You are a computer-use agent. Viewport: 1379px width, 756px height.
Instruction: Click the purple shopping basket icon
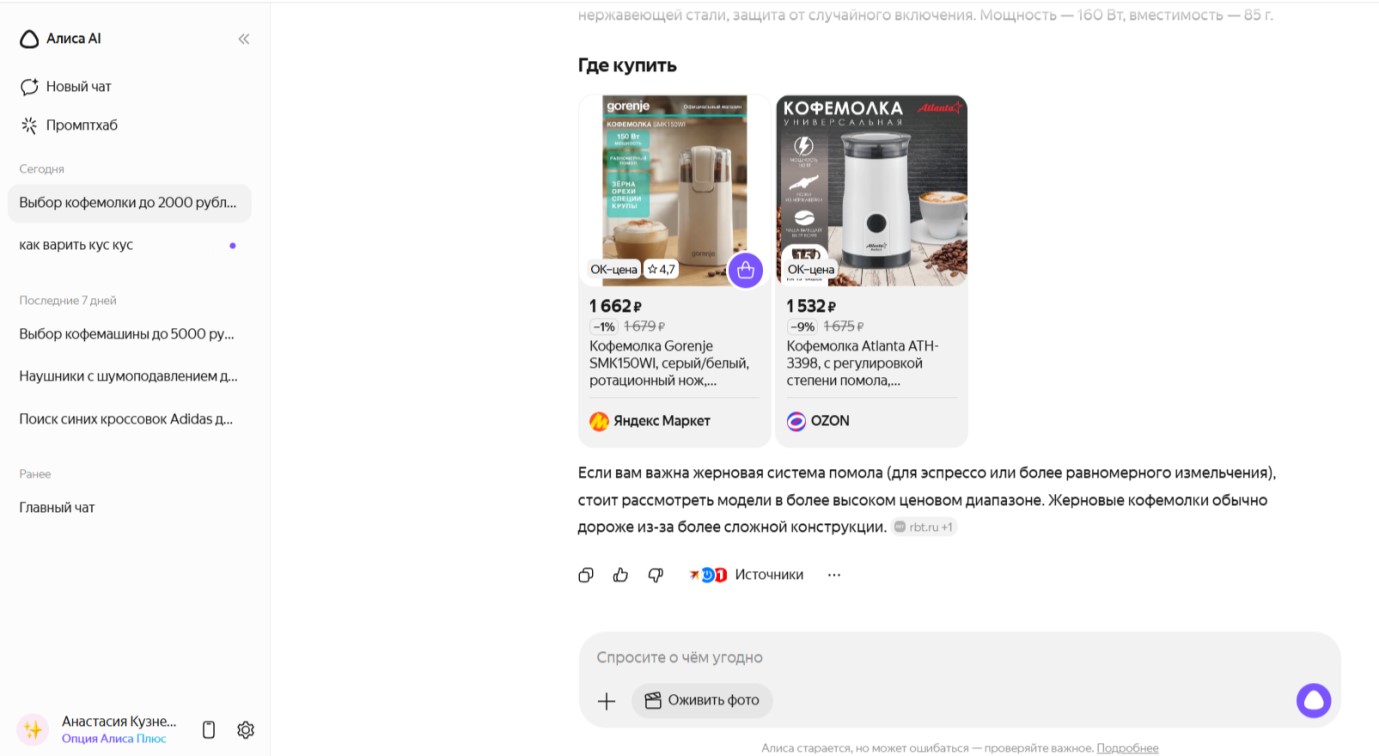[745, 270]
